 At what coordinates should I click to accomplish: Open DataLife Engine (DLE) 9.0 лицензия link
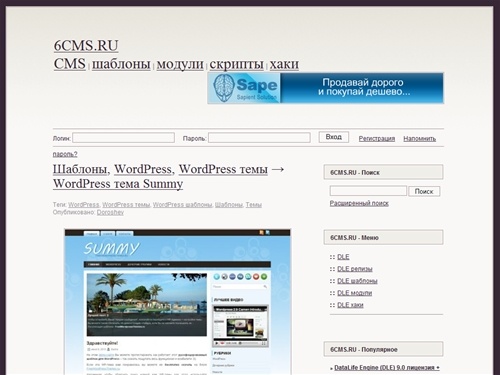point(387,368)
